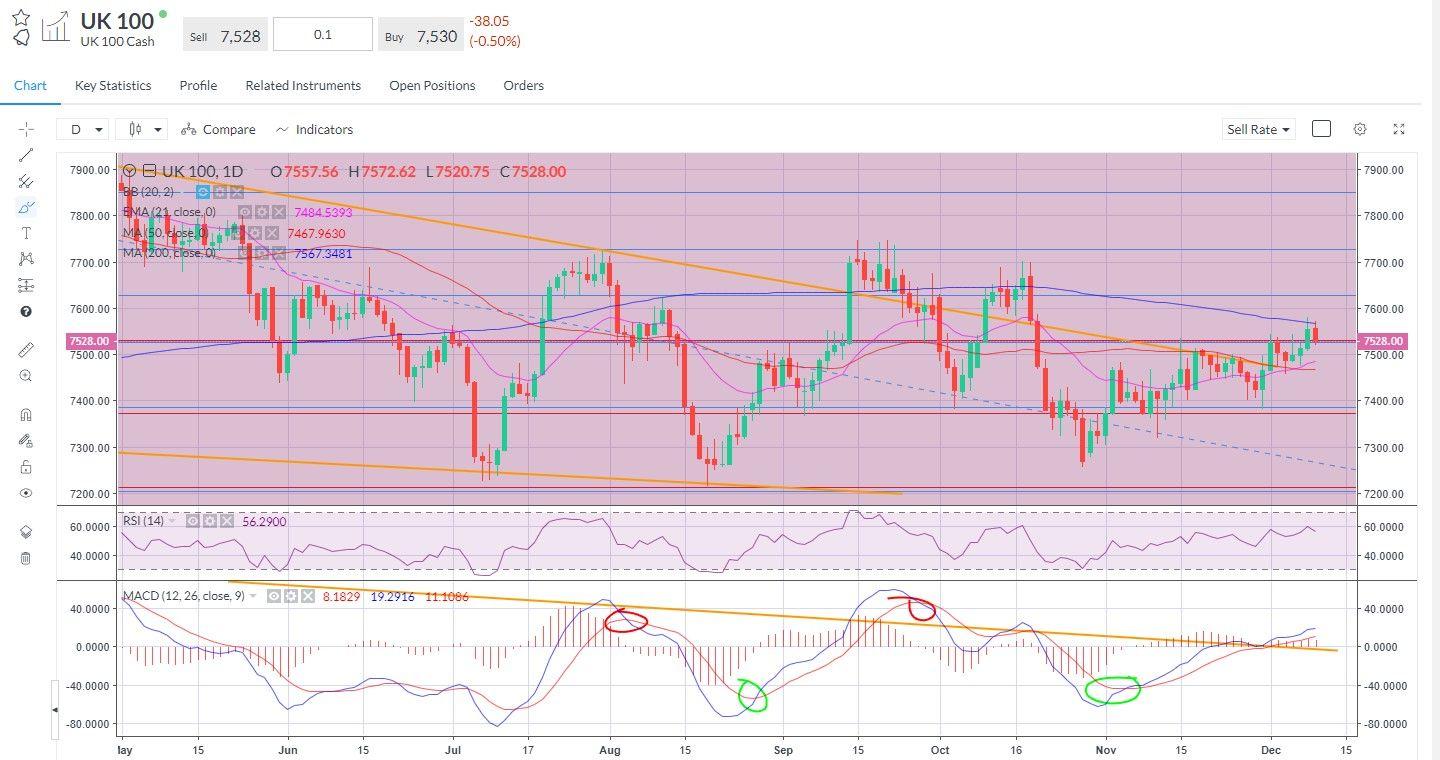Remove the MACD indicator
Viewport: 1440px width, 760px height.
click(308, 596)
